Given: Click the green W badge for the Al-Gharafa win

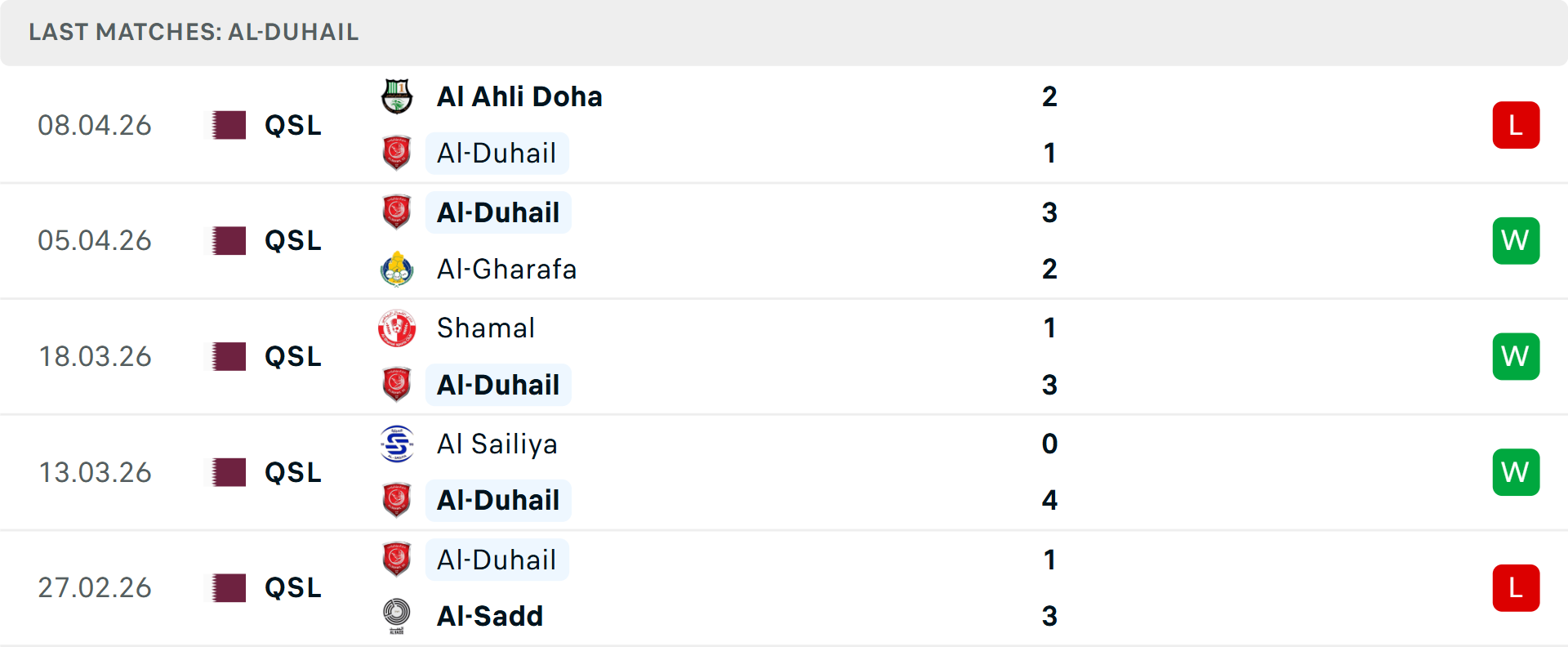Looking at the screenshot, I should pyautogui.click(x=1516, y=240).
